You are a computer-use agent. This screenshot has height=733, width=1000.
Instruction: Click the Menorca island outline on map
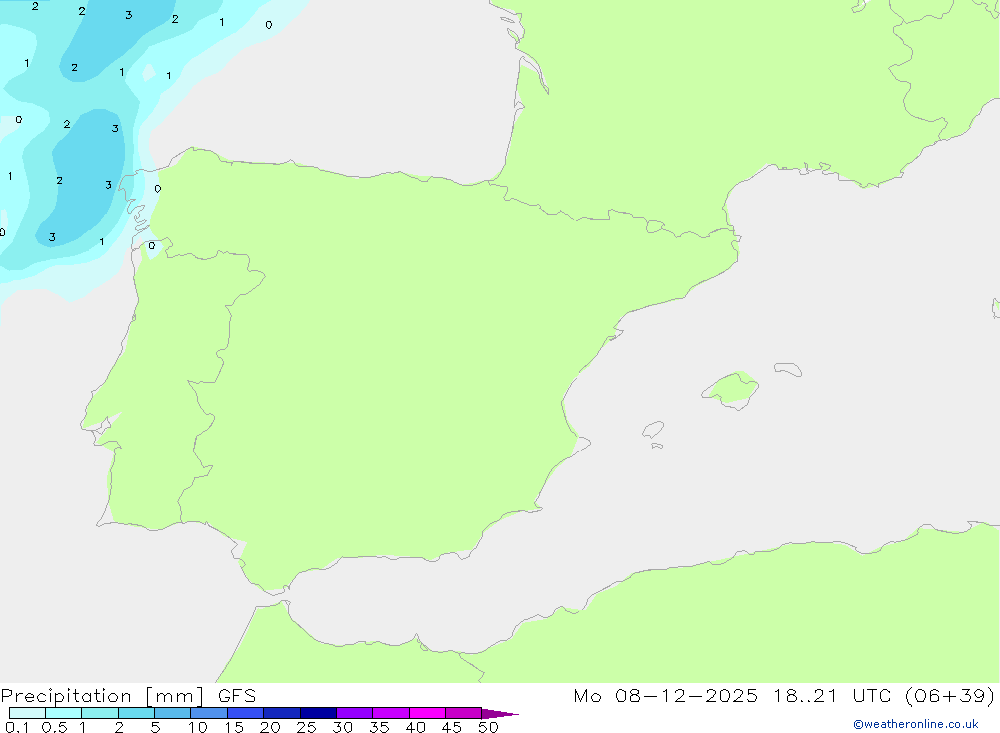pos(788,369)
